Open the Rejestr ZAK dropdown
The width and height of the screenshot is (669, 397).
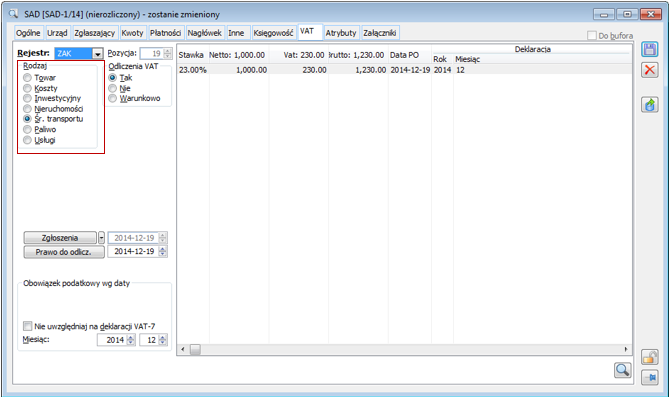pos(98,53)
